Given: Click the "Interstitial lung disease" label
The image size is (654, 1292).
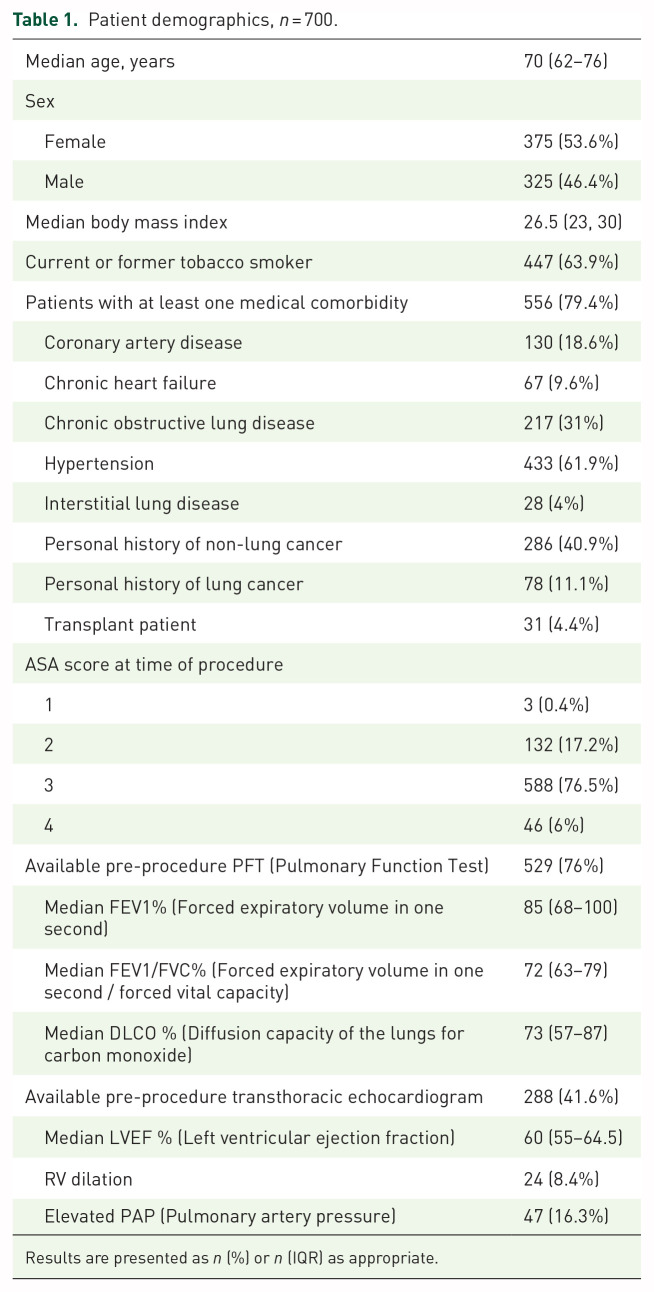Looking at the screenshot, I should 141,503.
